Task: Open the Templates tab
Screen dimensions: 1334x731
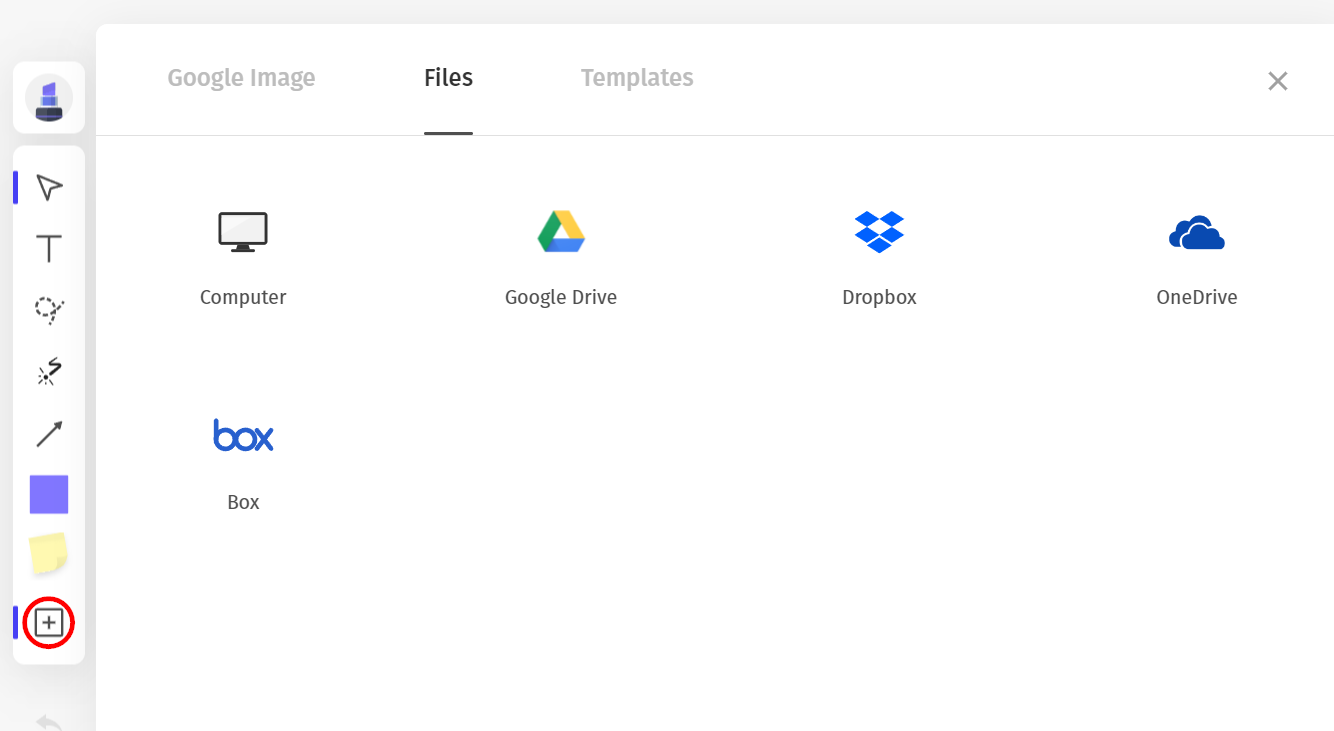Action: tap(637, 78)
